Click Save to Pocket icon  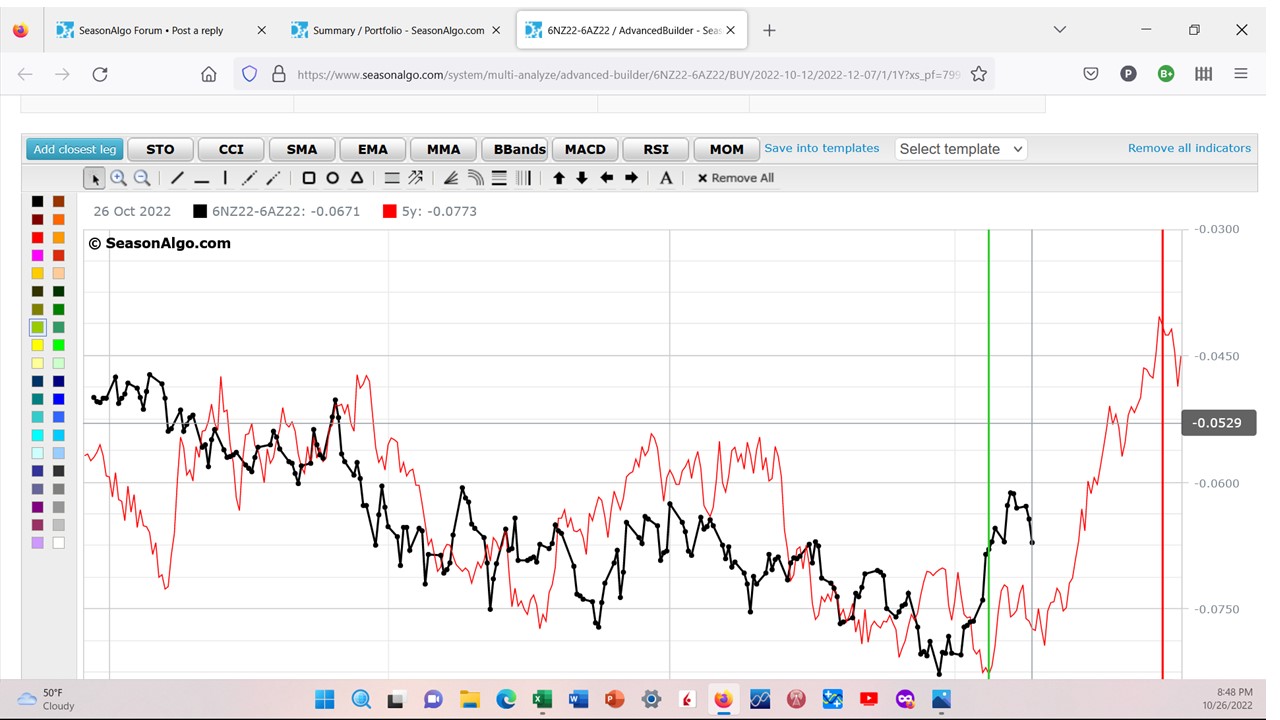point(1091,74)
